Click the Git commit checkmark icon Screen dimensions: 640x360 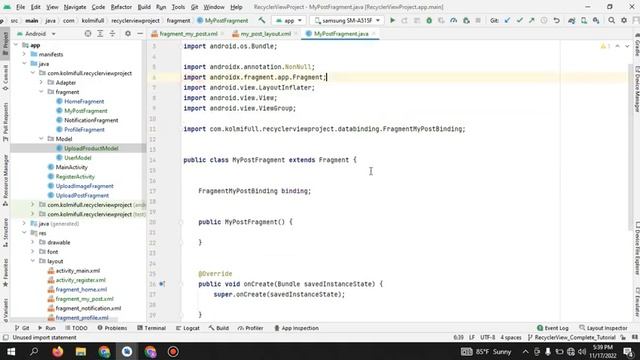pyautogui.click(x=520, y=20)
